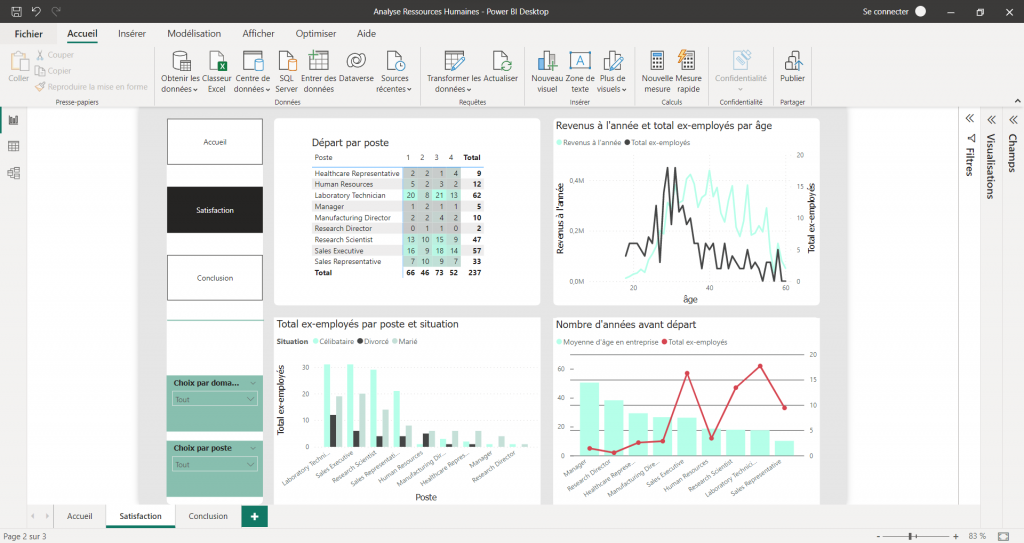This screenshot has width=1024, height=543.
Task: Open Sources récentes
Action: 394,71
